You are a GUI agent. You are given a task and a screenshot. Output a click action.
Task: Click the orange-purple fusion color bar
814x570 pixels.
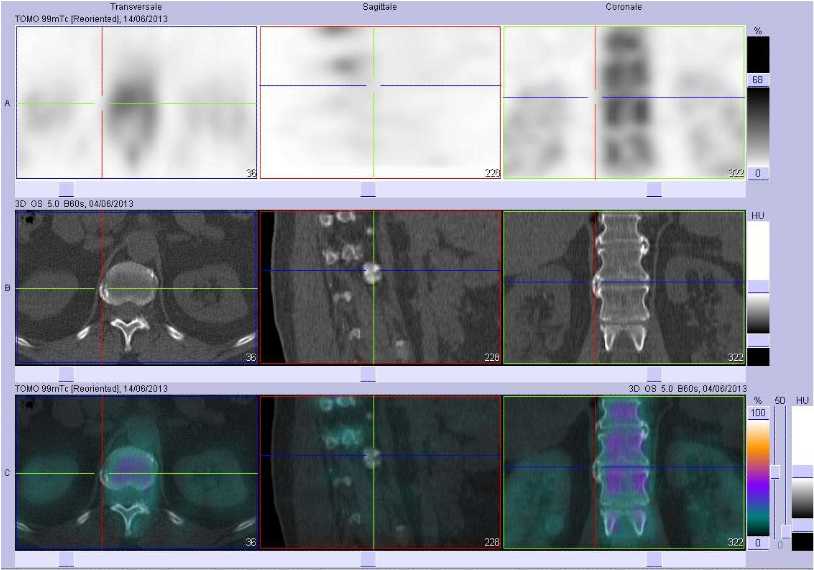tap(758, 478)
